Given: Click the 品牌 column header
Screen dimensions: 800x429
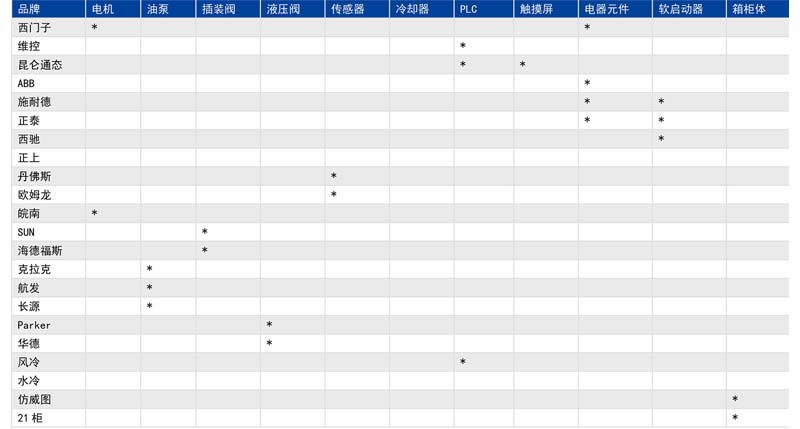Looking at the screenshot, I should pyautogui.click(x=29, y=9).
